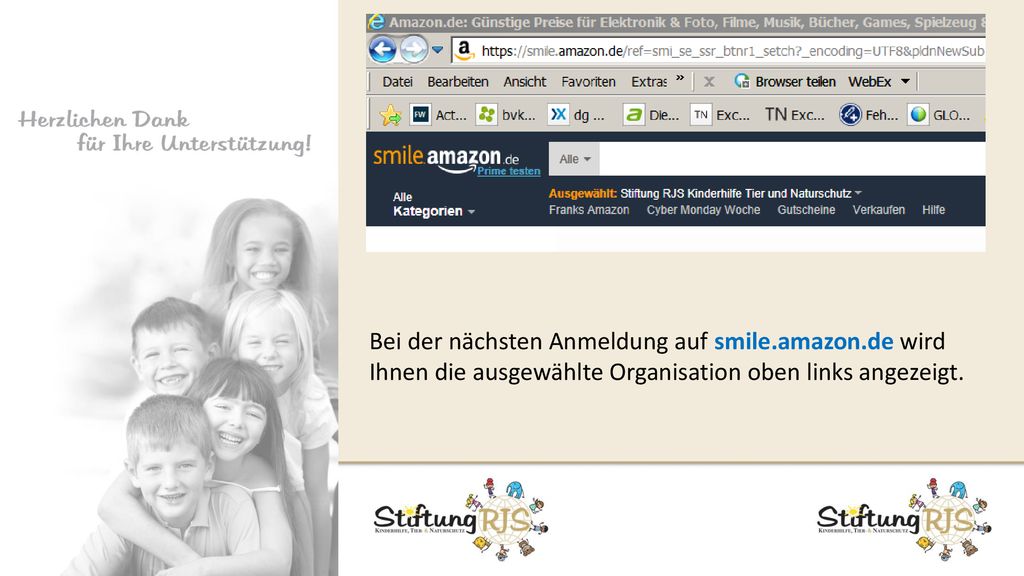
Task: Open the WebEx dropdown menu
Action: point(879,82)
